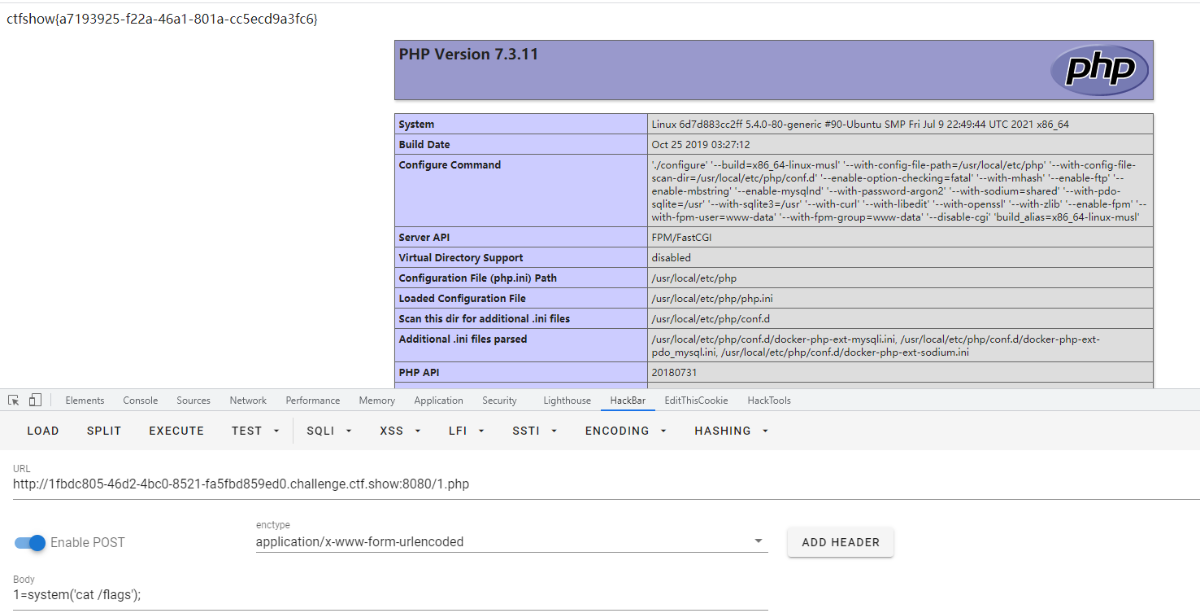Expand the XSS dropdown menu

pyautogui.click(x=400, y=431)
